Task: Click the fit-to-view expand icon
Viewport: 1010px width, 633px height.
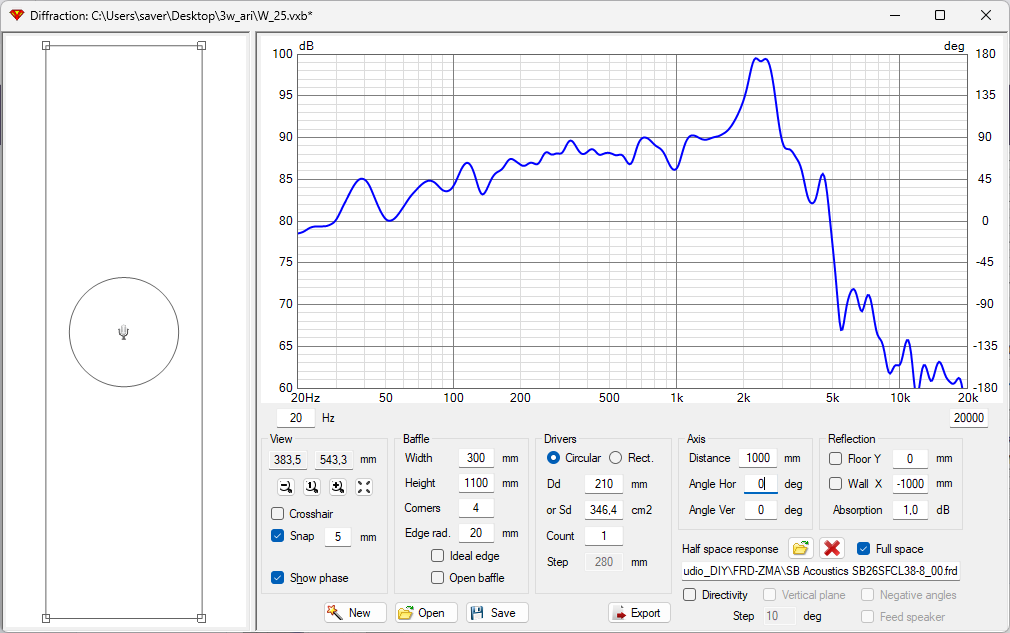Action: pyautogui.click(x=364, y=487)
